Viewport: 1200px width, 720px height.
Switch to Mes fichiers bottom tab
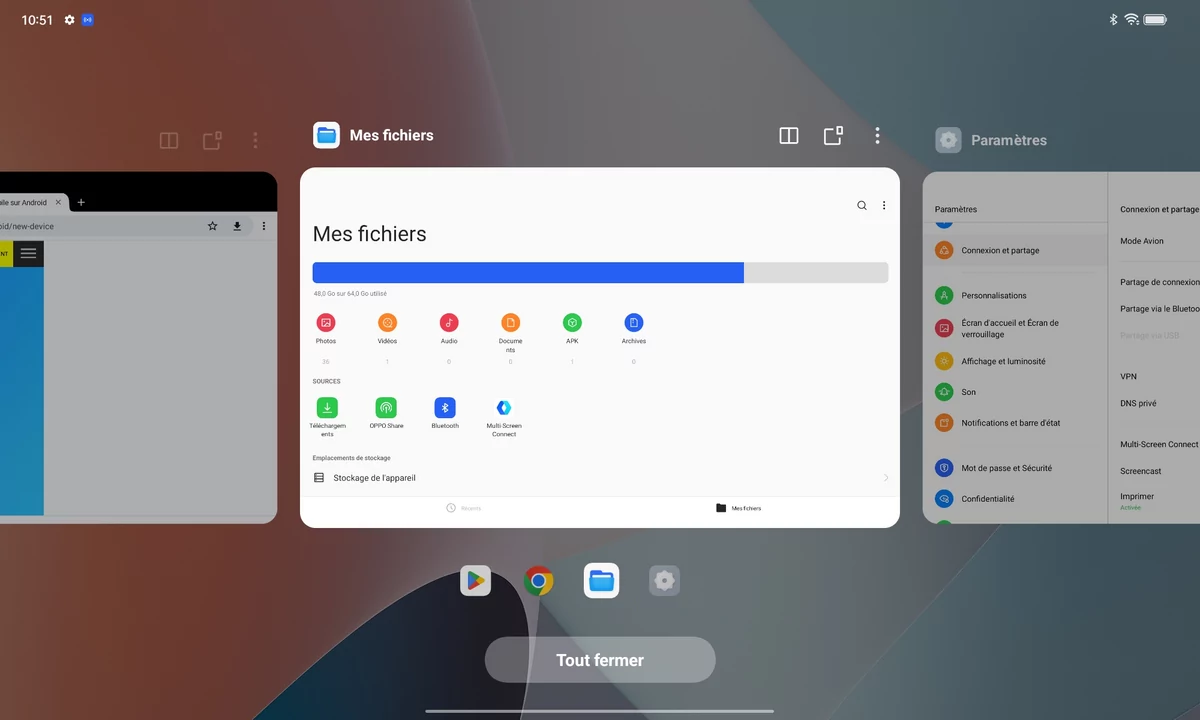pos(738,508)
